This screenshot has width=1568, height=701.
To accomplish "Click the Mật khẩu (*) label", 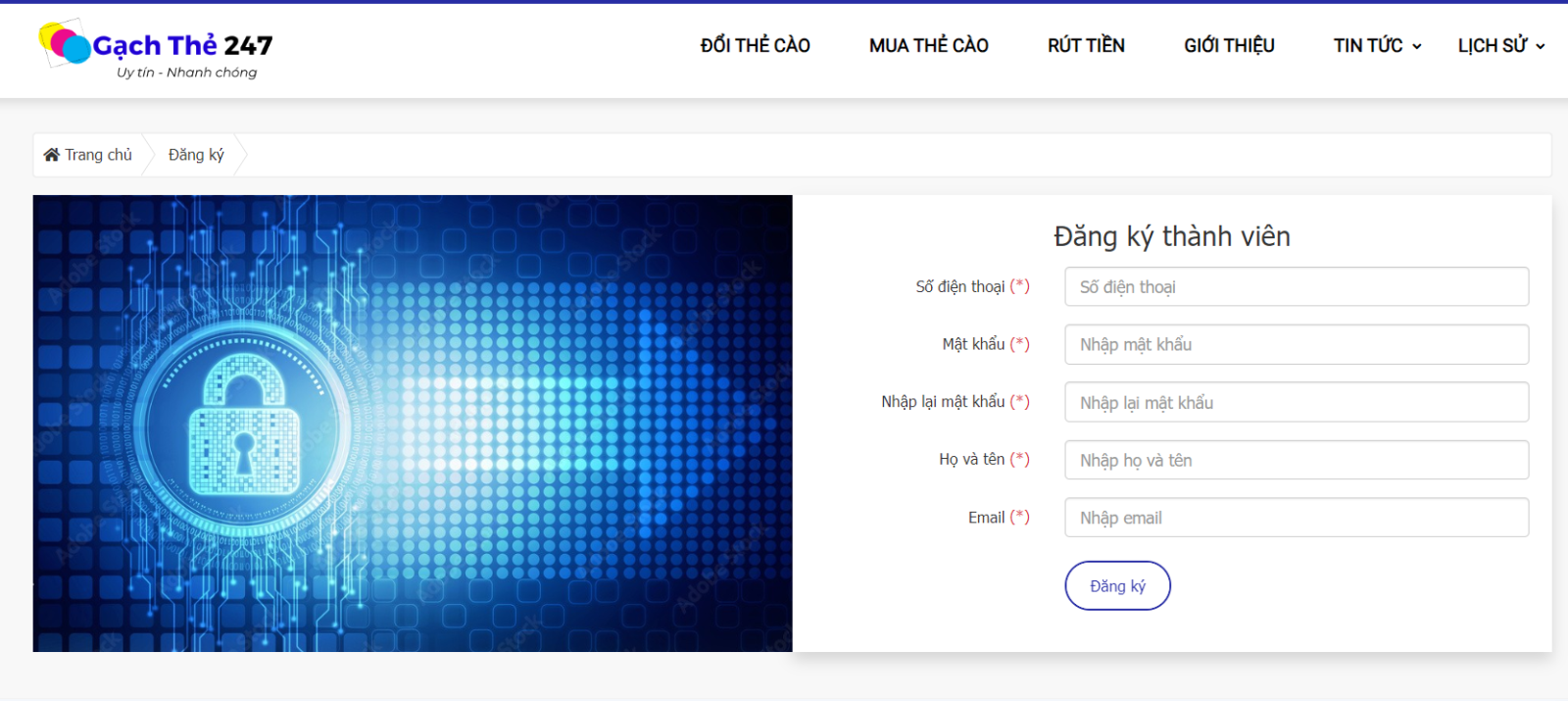I will pos(986,344).
